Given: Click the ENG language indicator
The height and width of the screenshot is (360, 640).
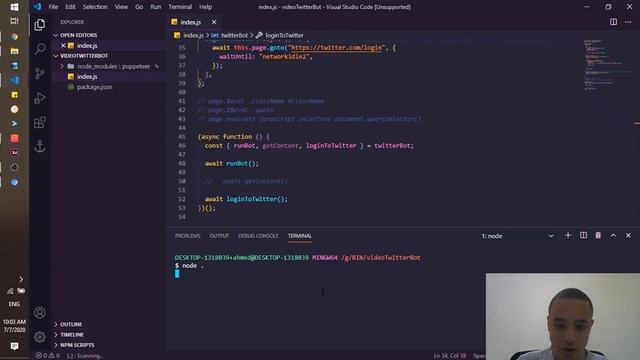Looking at the screenshot, I should [x=14, y=304].
